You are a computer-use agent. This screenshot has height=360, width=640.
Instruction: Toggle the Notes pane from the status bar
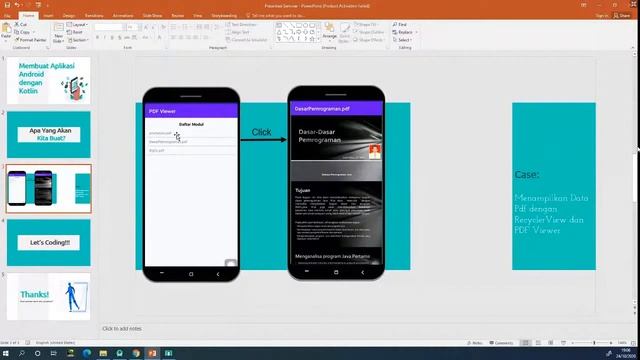(475, 343)
